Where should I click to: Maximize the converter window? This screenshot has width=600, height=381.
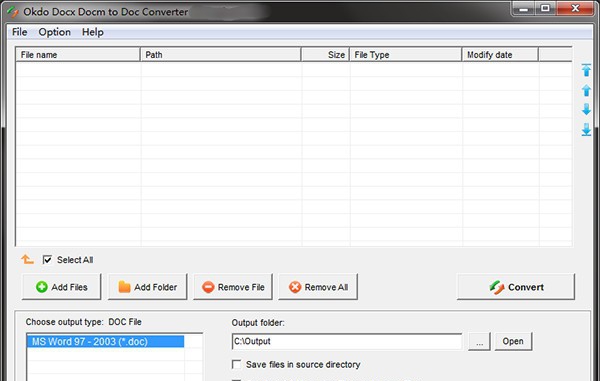coord(545,8)
